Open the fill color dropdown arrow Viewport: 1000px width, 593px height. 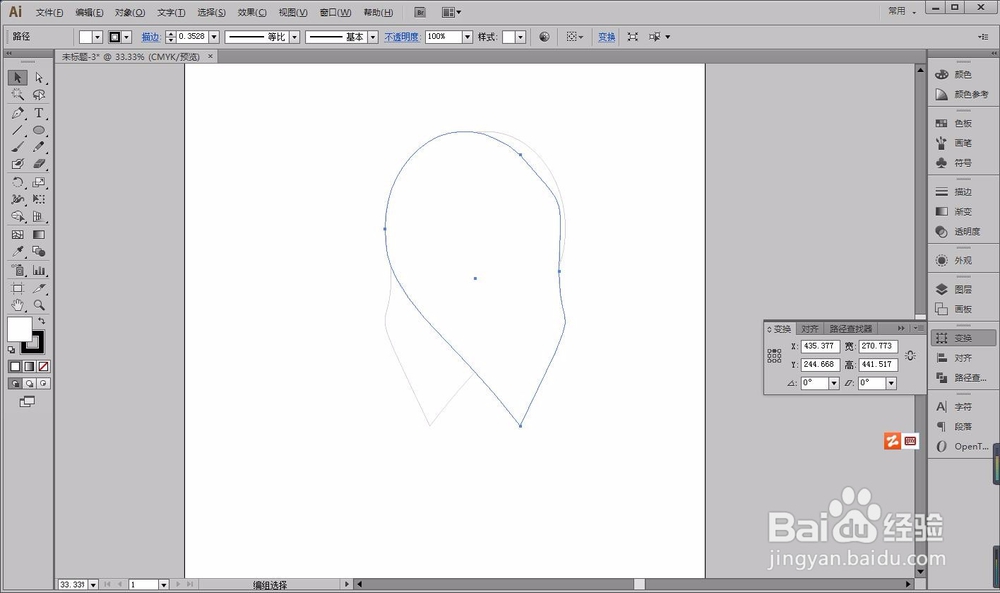(x=98, y=38)
